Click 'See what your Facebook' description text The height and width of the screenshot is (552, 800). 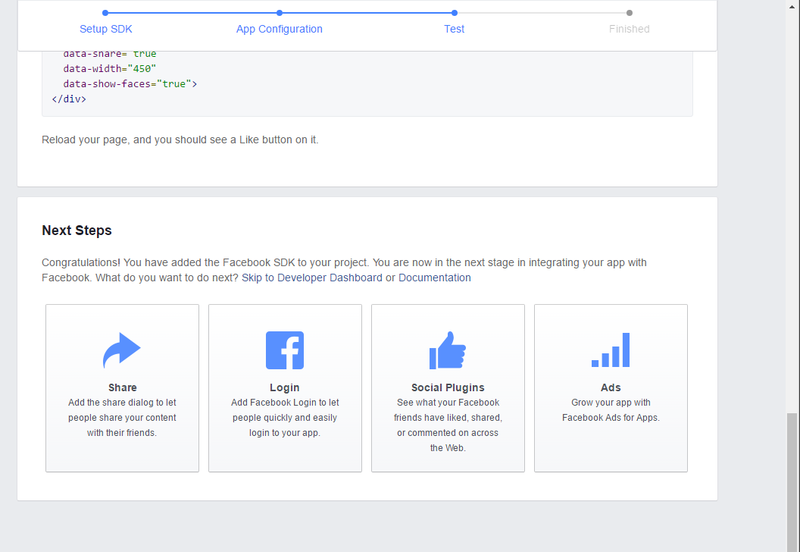[448, 425]
